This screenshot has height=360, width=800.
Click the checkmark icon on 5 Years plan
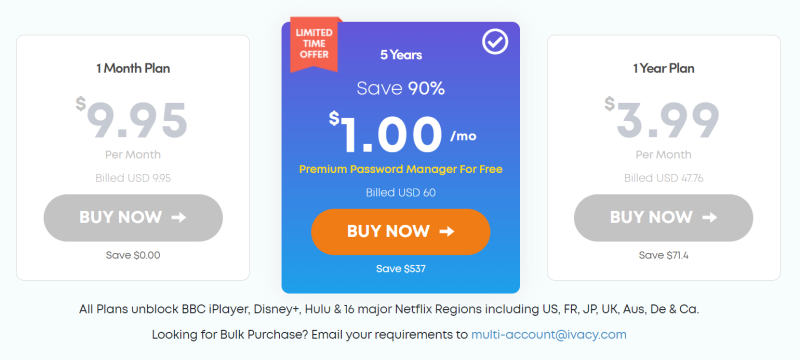(495, 41)
